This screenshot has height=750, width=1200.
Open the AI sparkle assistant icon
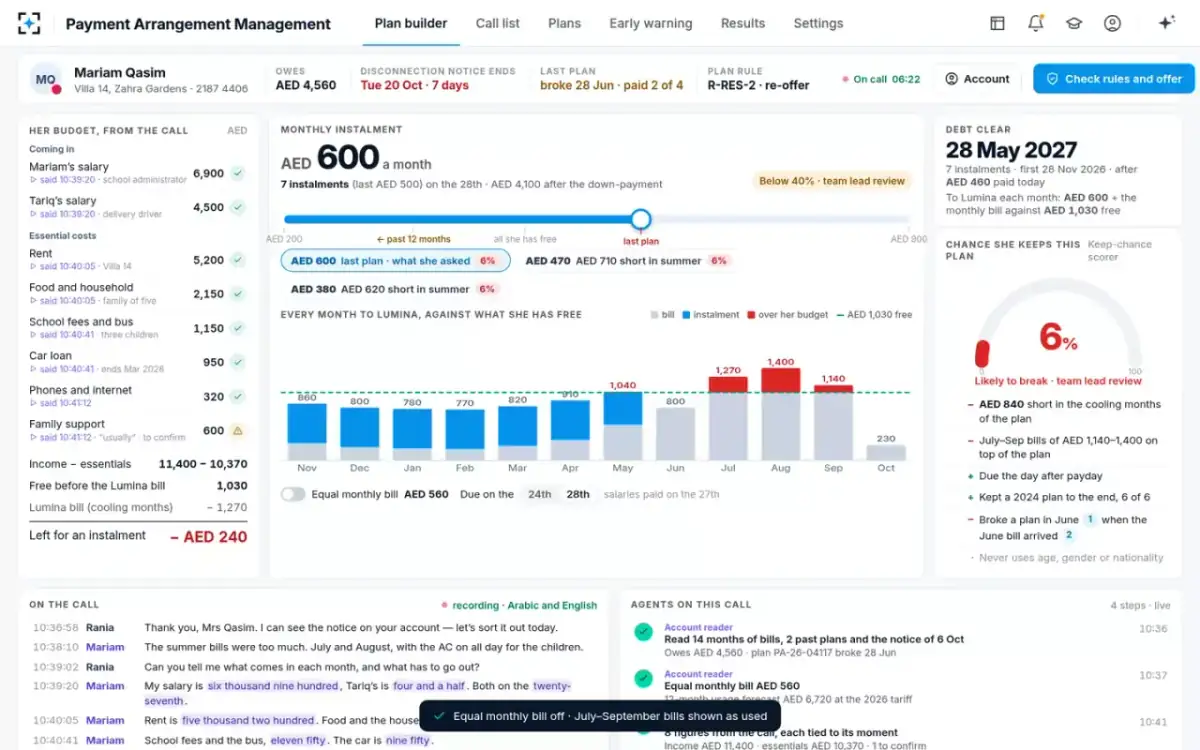1166,23
